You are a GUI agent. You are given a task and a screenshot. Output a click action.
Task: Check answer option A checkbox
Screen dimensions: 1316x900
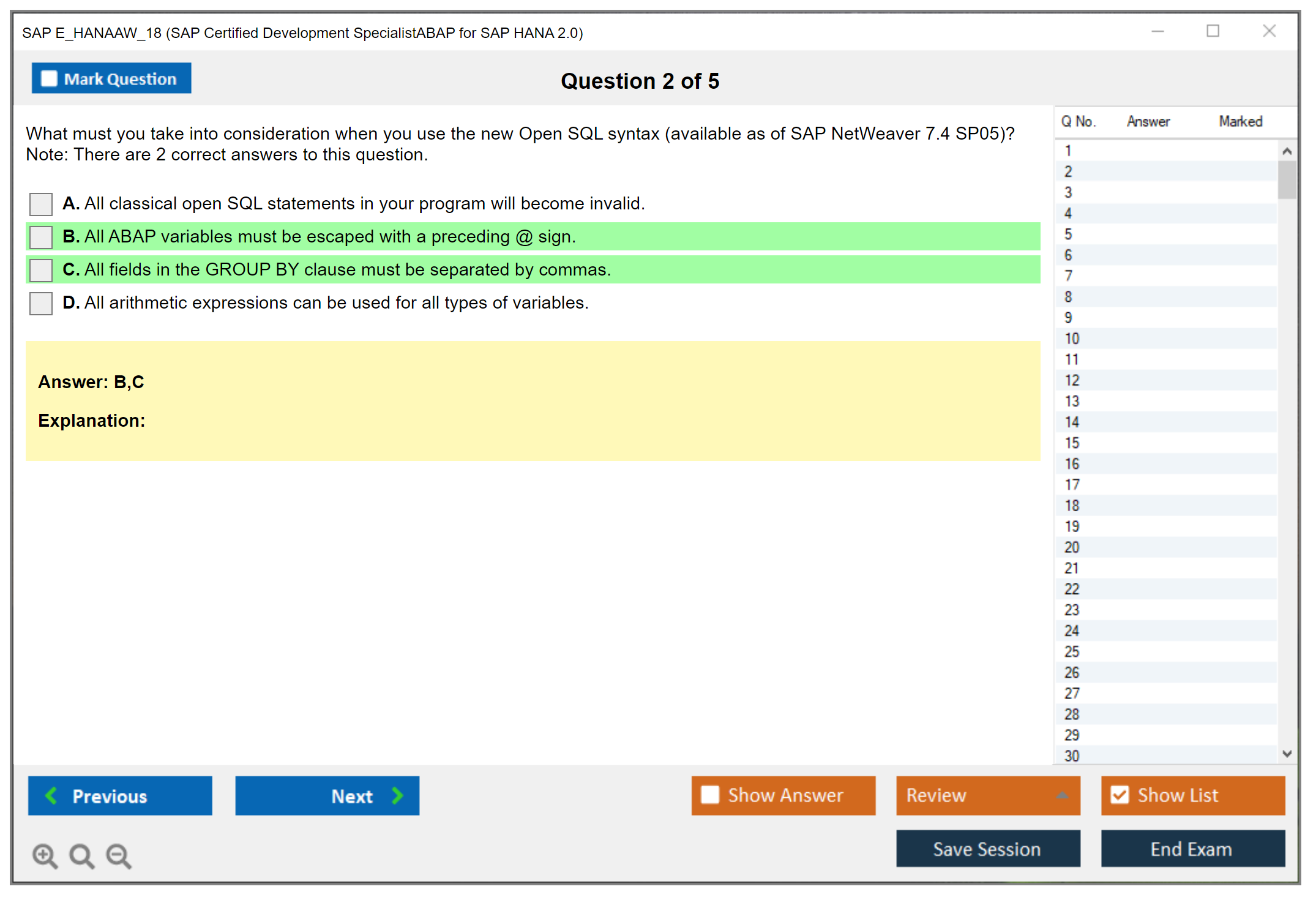[x=41, y=204]
